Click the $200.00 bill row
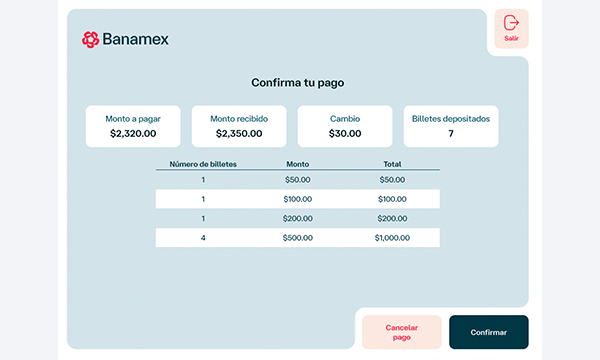Viewport: 600px width, 360px height. point(298,218)
